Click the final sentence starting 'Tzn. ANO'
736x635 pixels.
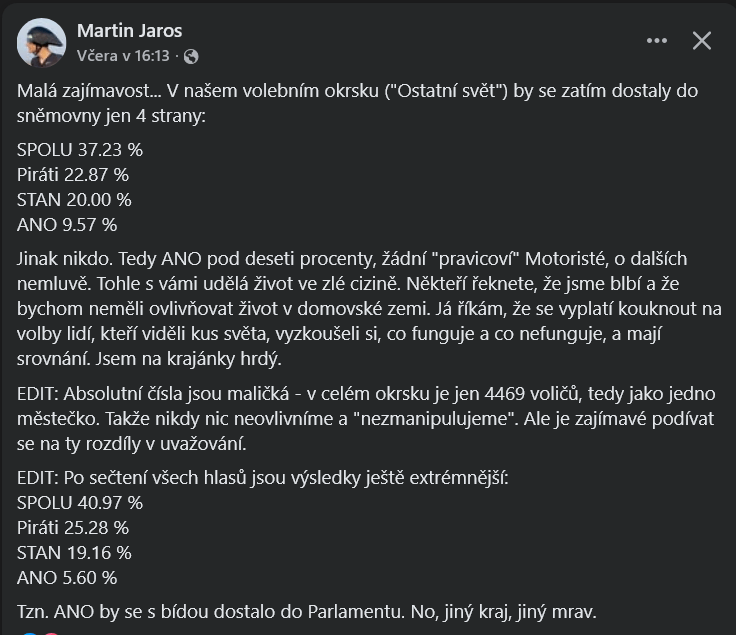coord(320,612)
